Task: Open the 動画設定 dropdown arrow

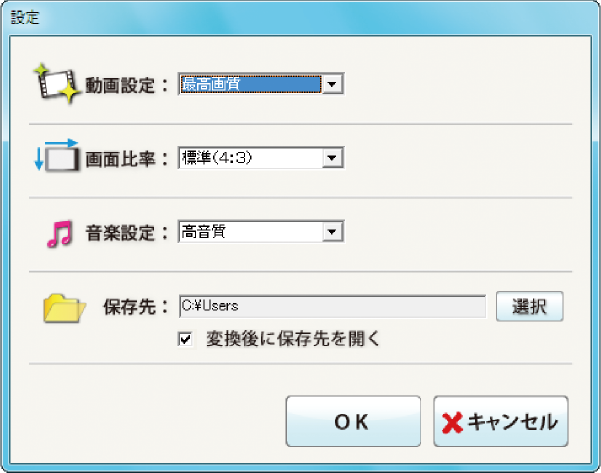Action: click(x=332, y=84)
